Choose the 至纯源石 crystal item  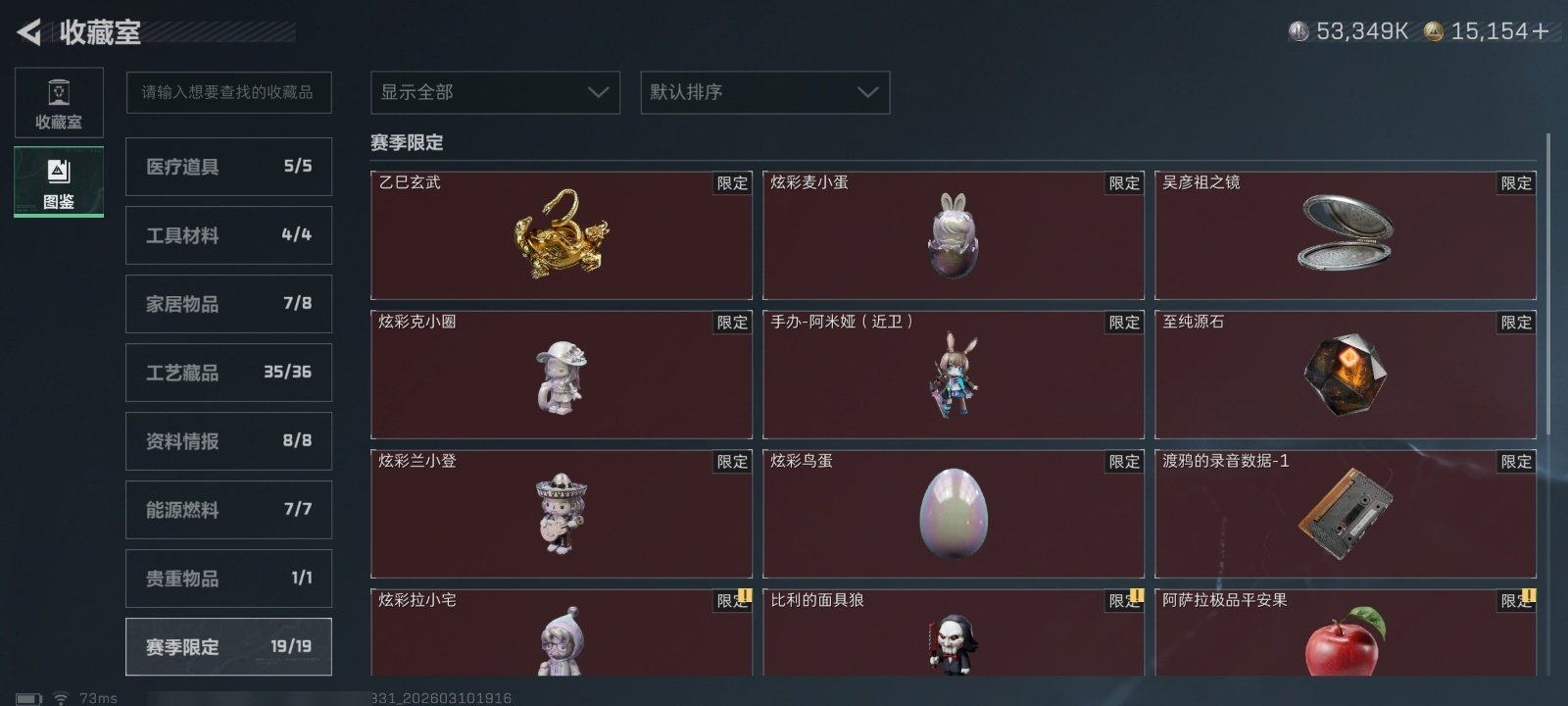coord(1346,375)
